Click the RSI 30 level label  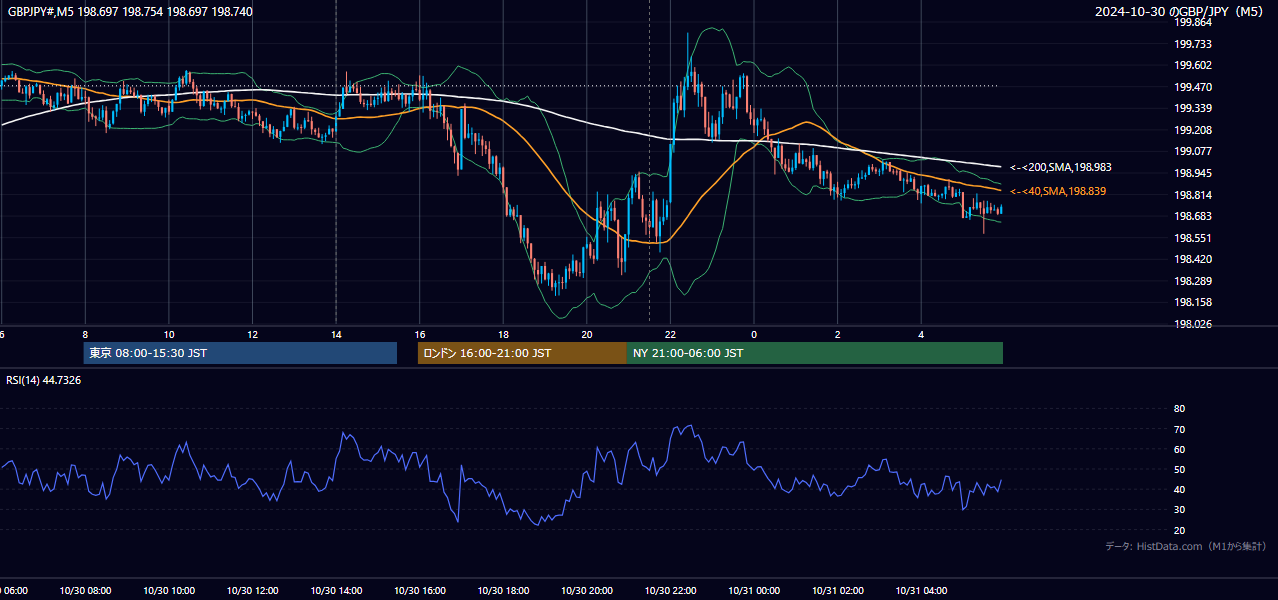[1179, 510]
